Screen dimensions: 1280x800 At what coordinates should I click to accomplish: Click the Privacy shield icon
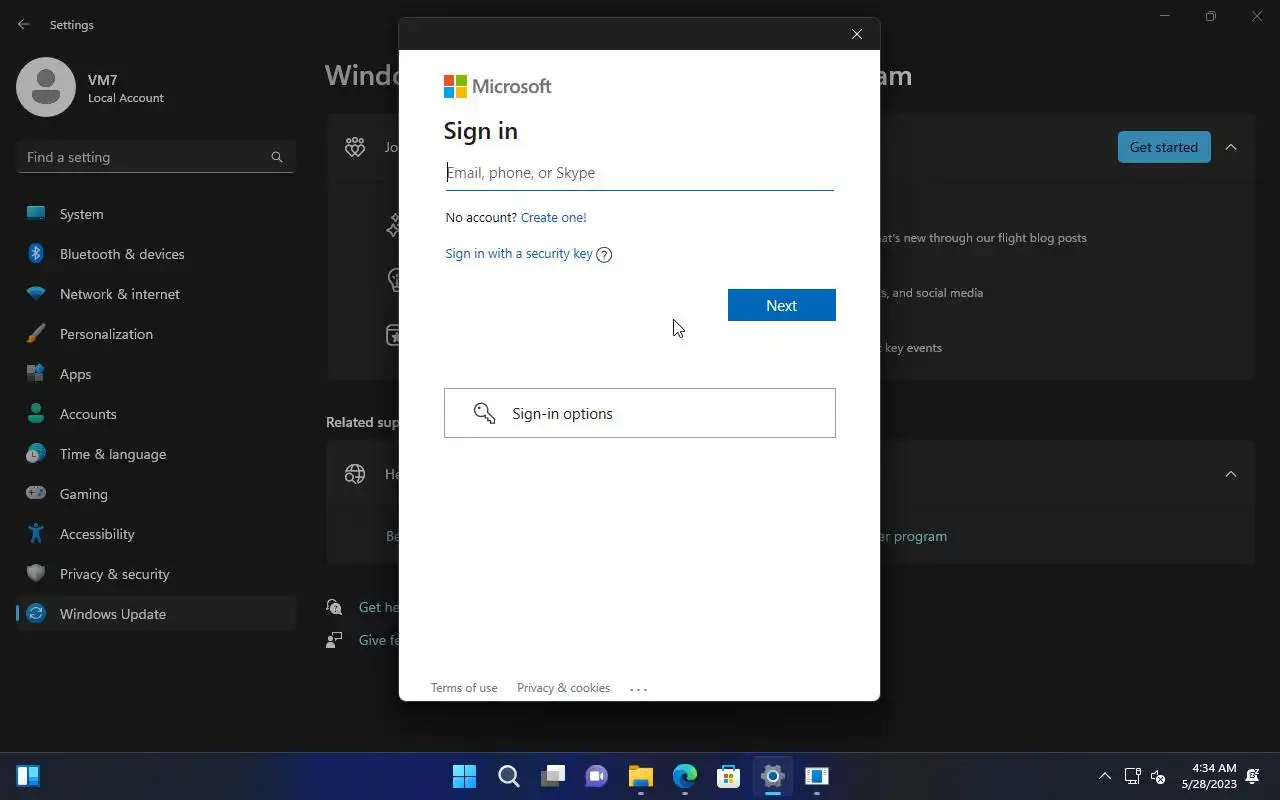point(36,574)
